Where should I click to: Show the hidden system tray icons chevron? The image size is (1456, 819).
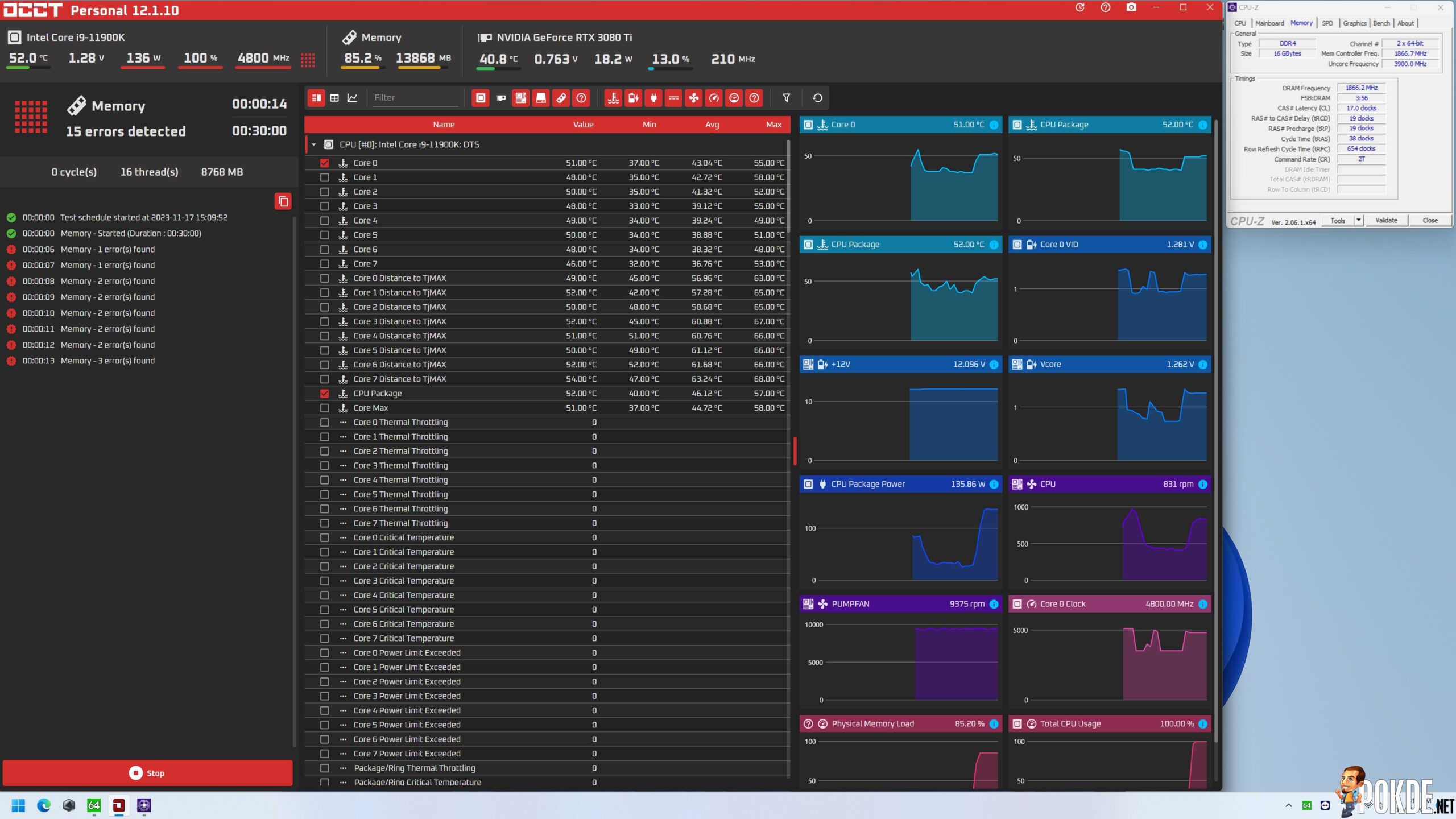click(1289, 805)
